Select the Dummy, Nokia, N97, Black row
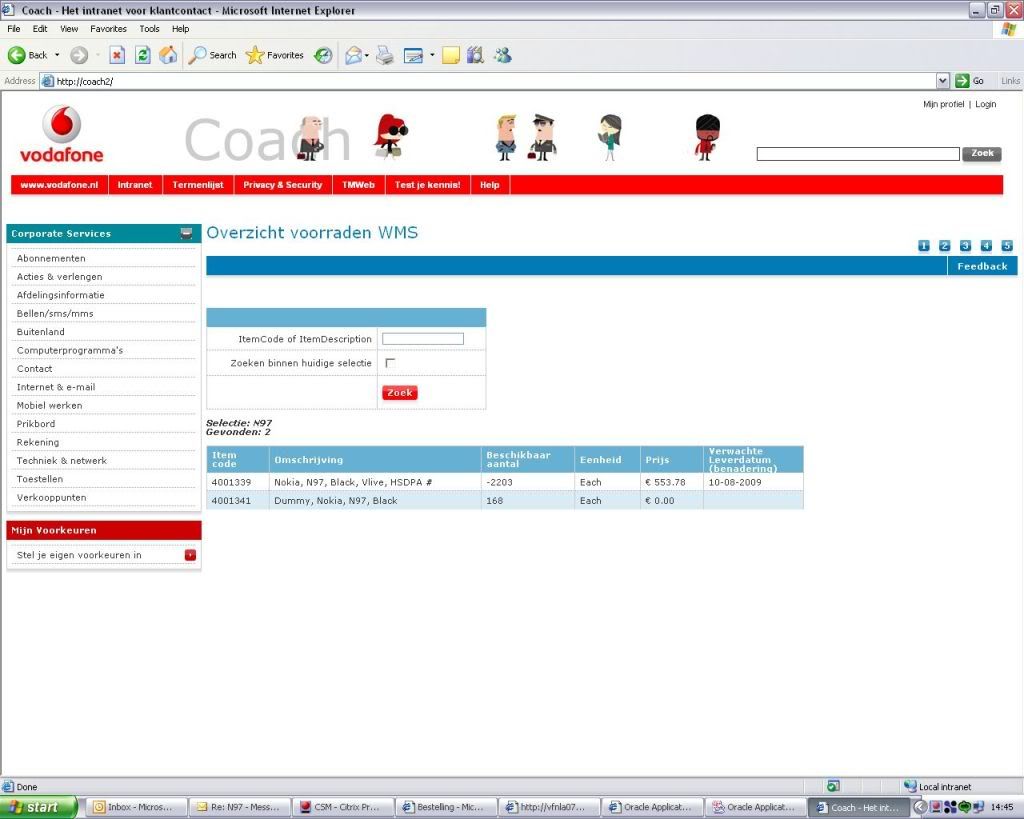This screenshot has width=1024, height=819. [505, 501]
